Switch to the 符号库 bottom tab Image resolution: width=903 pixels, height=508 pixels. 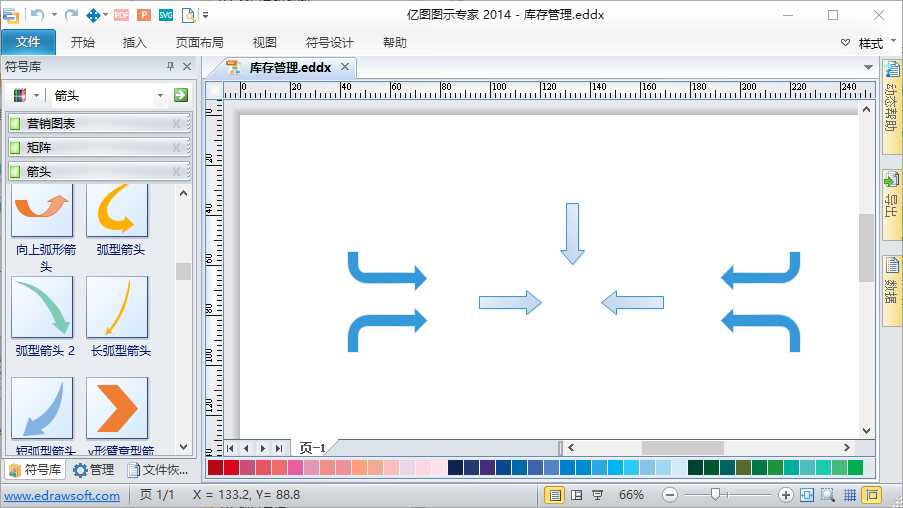click(35, 470)
